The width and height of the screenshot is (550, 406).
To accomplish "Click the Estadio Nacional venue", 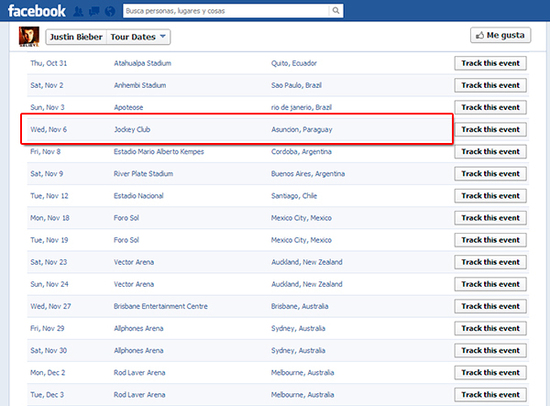I will [139, 196].
